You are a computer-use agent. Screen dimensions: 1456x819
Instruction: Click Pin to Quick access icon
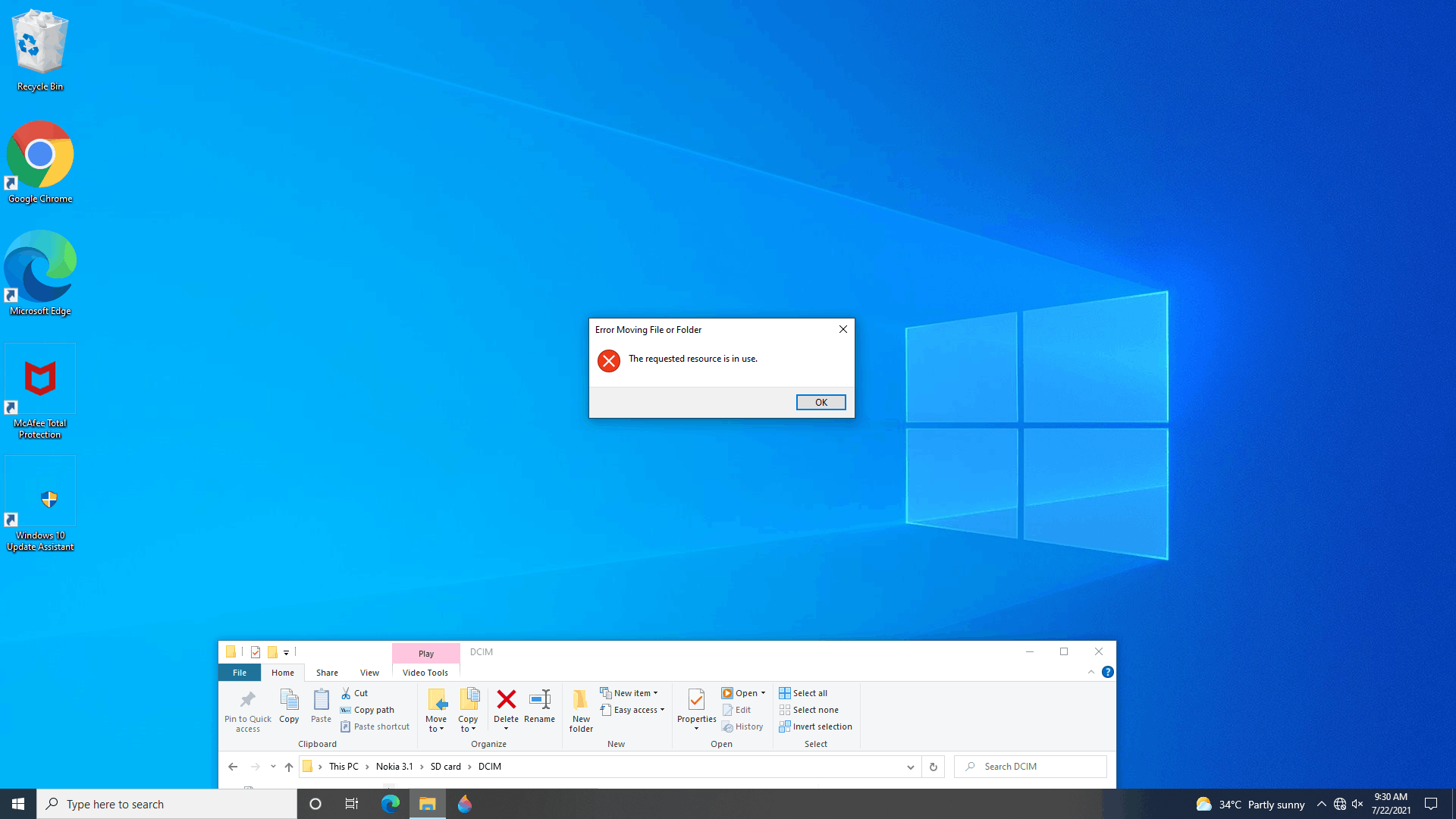(x=247, y=699)
